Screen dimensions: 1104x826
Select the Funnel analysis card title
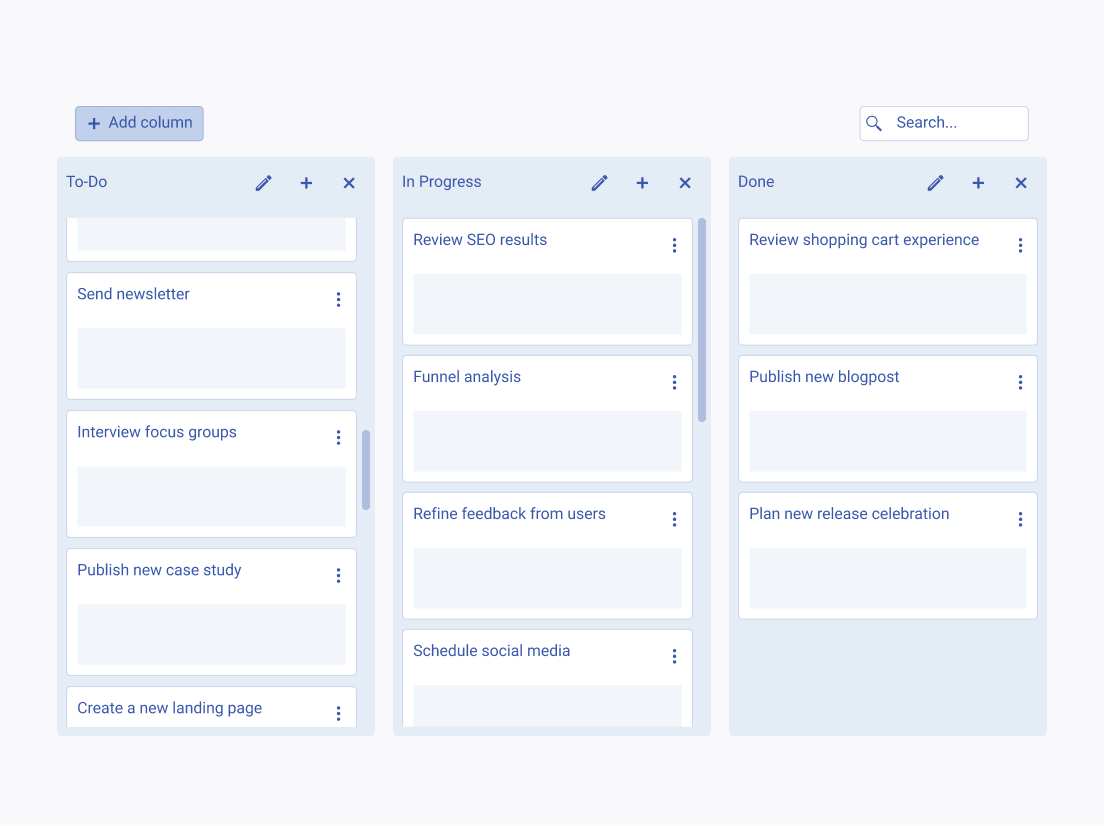point(467,377)
